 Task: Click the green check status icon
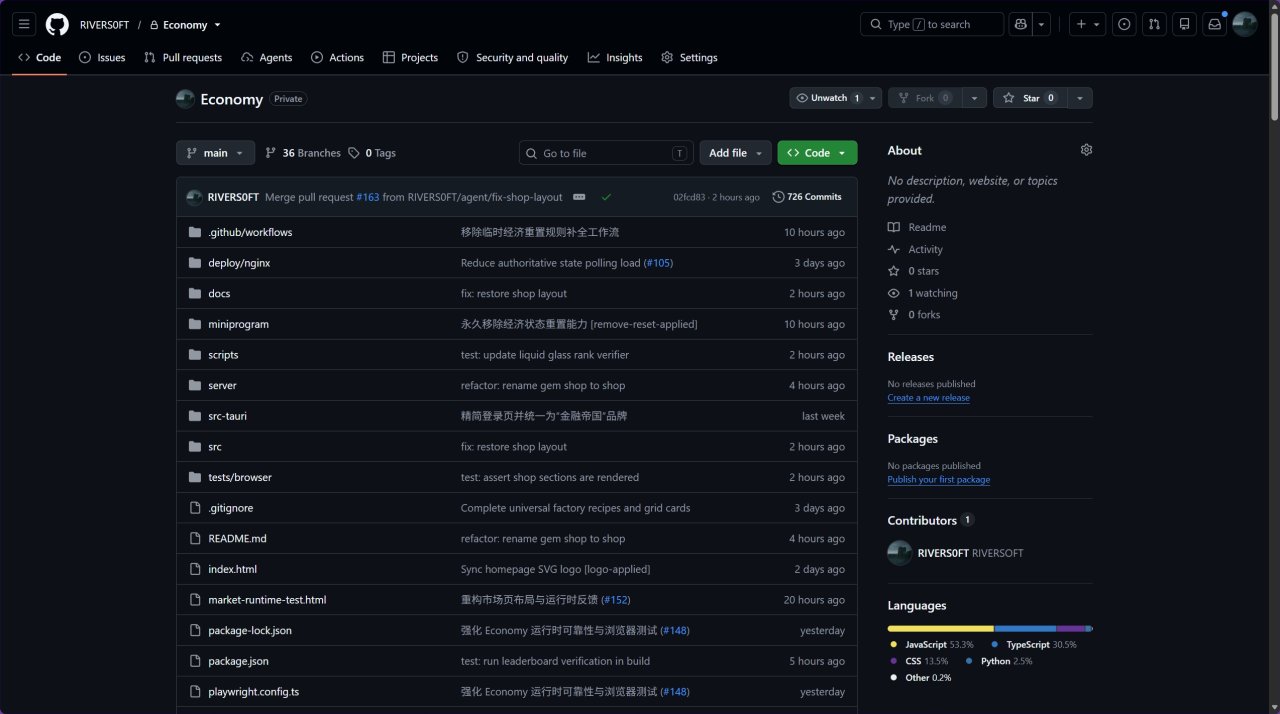606,197
